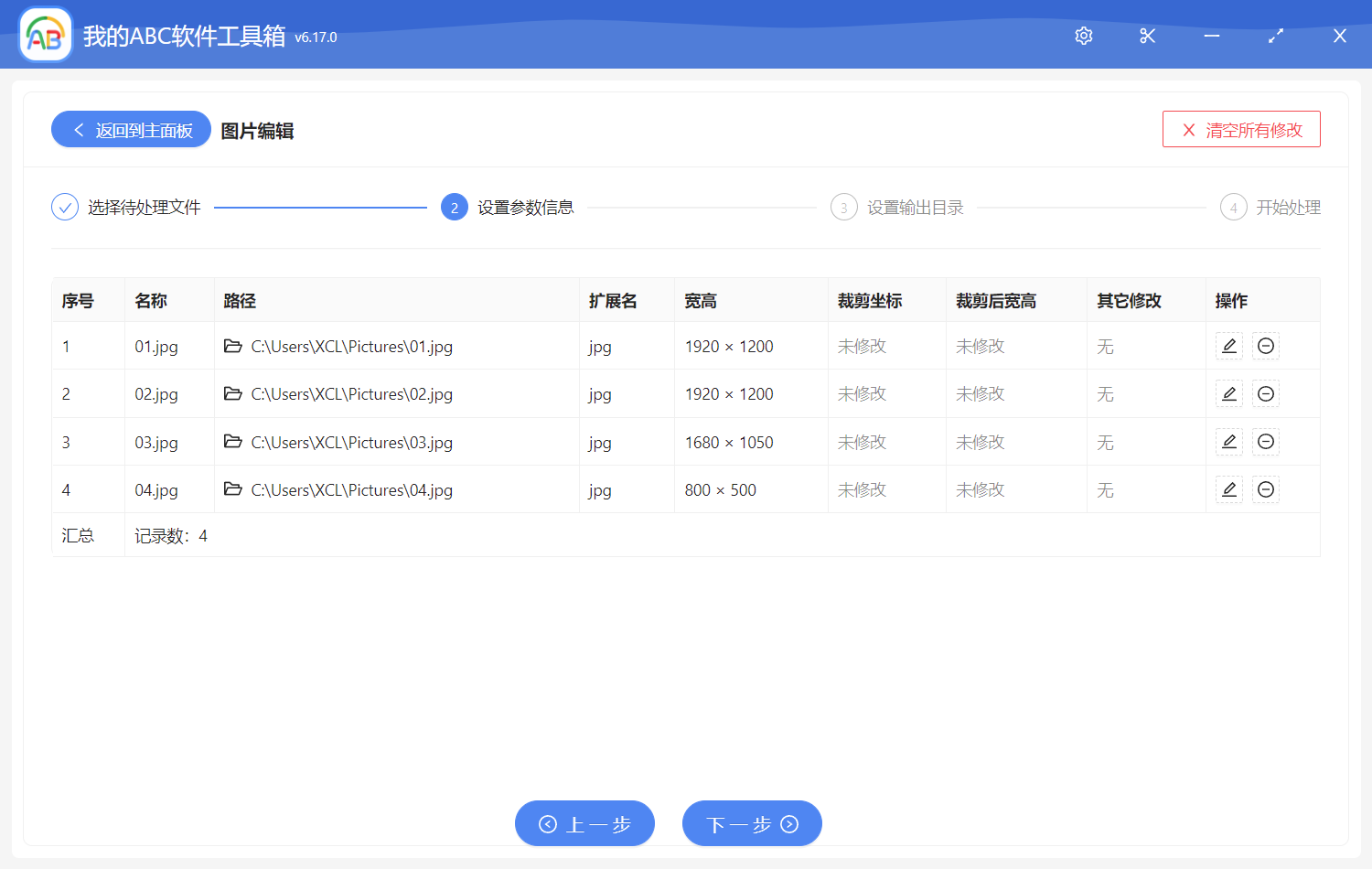The height and width of the screenshot is (869, 1372).
Task: Select the edit pencil icon for 02.jpg
Action: (x=1228, y=393)
